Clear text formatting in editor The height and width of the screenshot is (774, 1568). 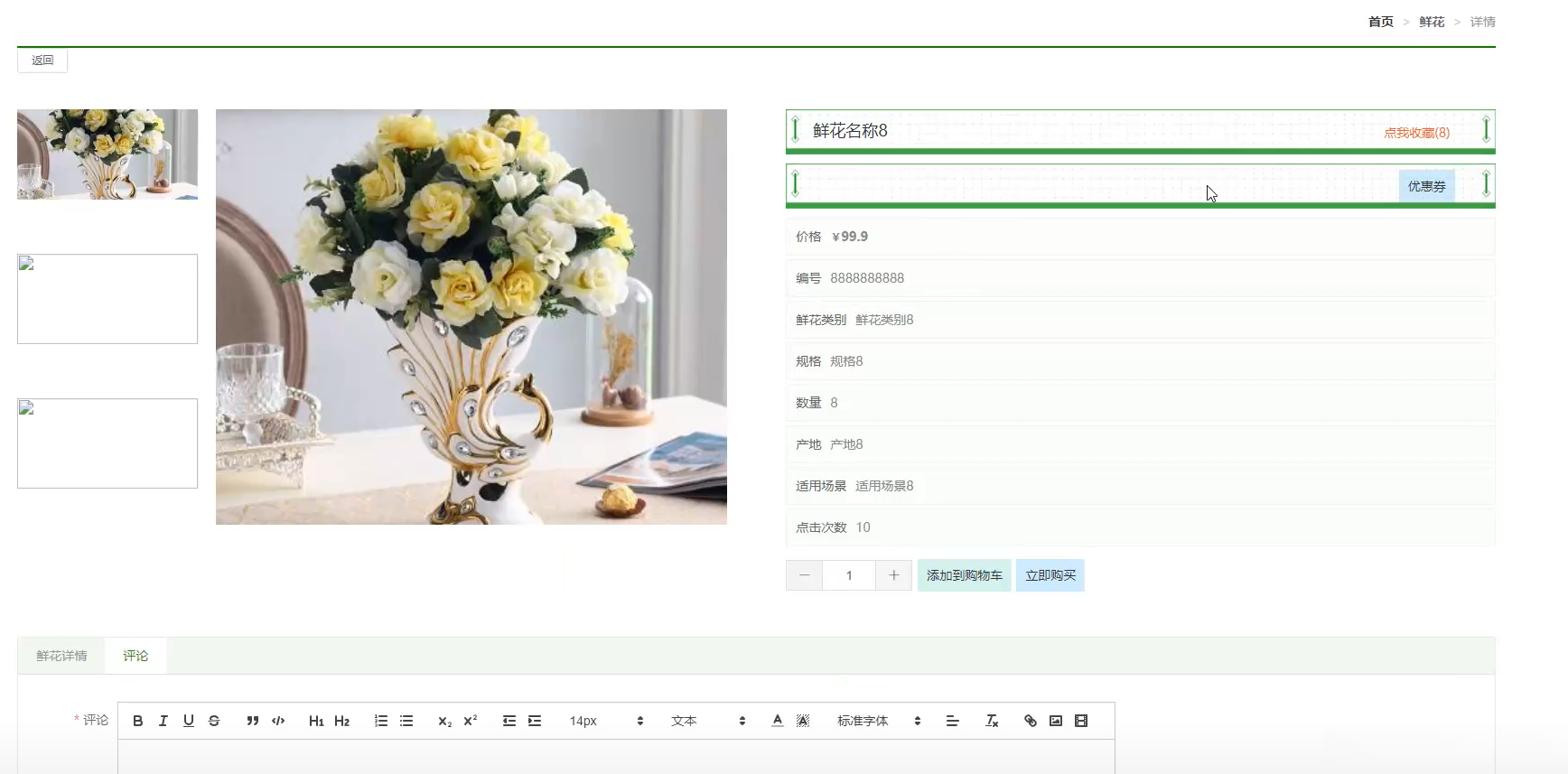[992, 721]
